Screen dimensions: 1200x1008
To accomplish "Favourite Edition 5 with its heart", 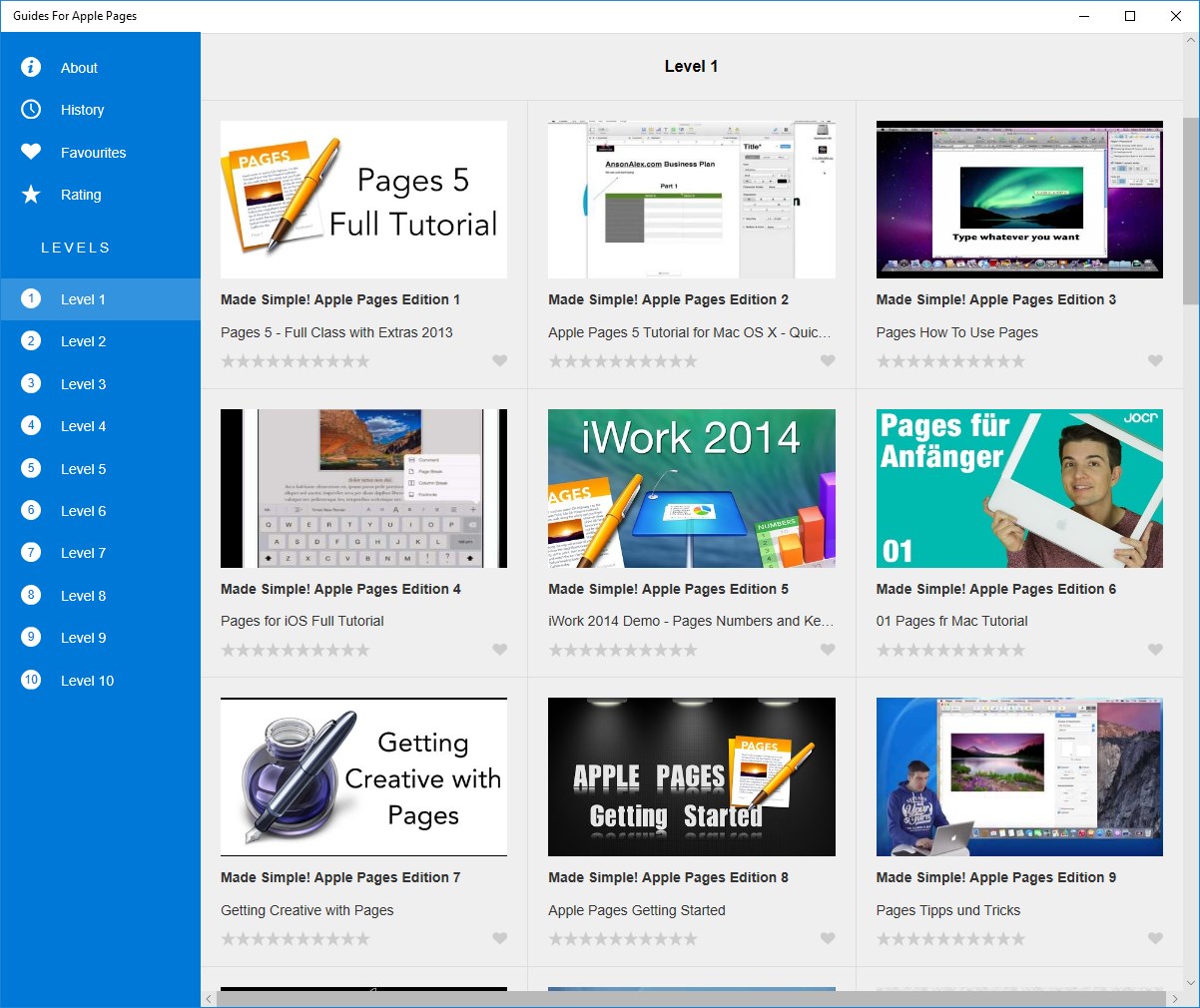I will (828, 650).
